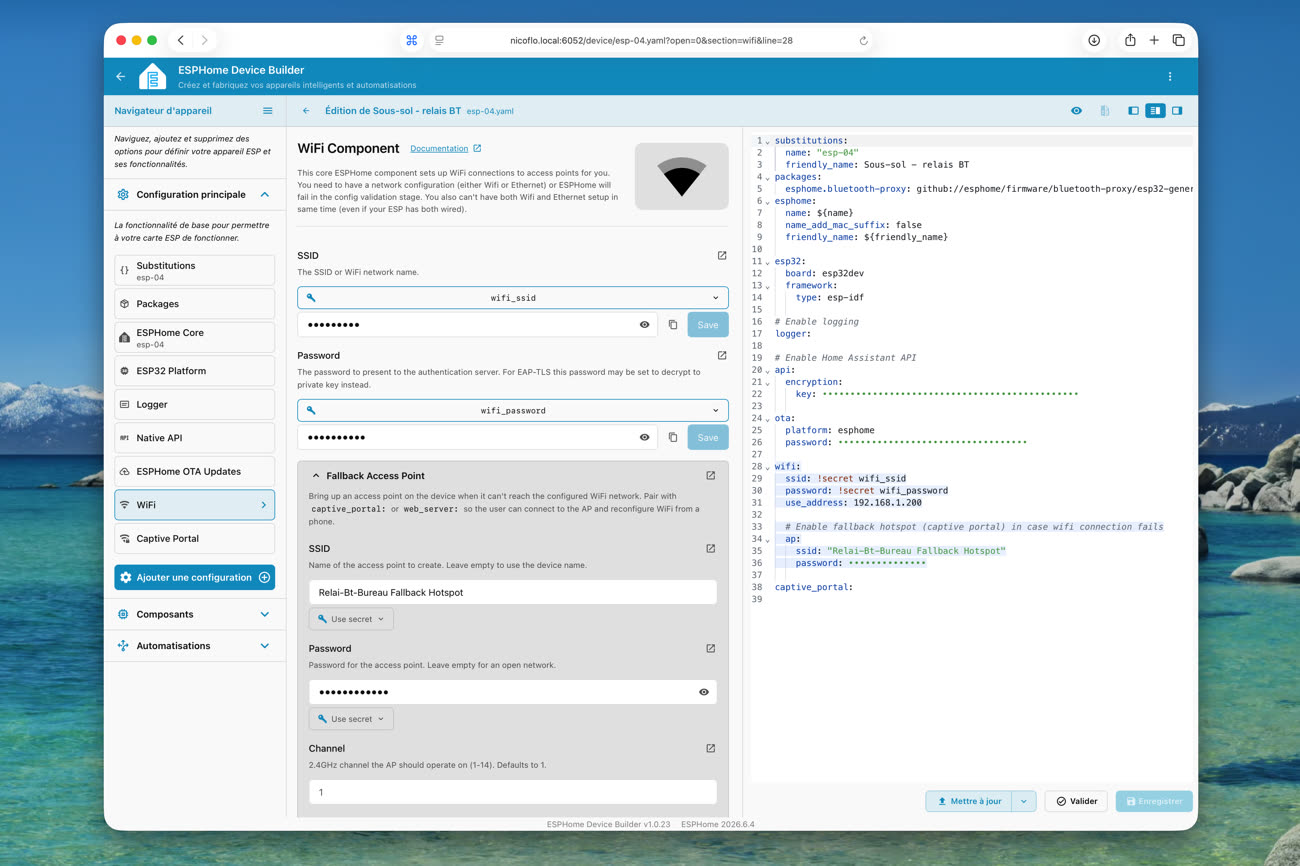This screenshot has height=866, width=1300.
Task: Switch to the split view layout icon
Action: coord(1155,111)
